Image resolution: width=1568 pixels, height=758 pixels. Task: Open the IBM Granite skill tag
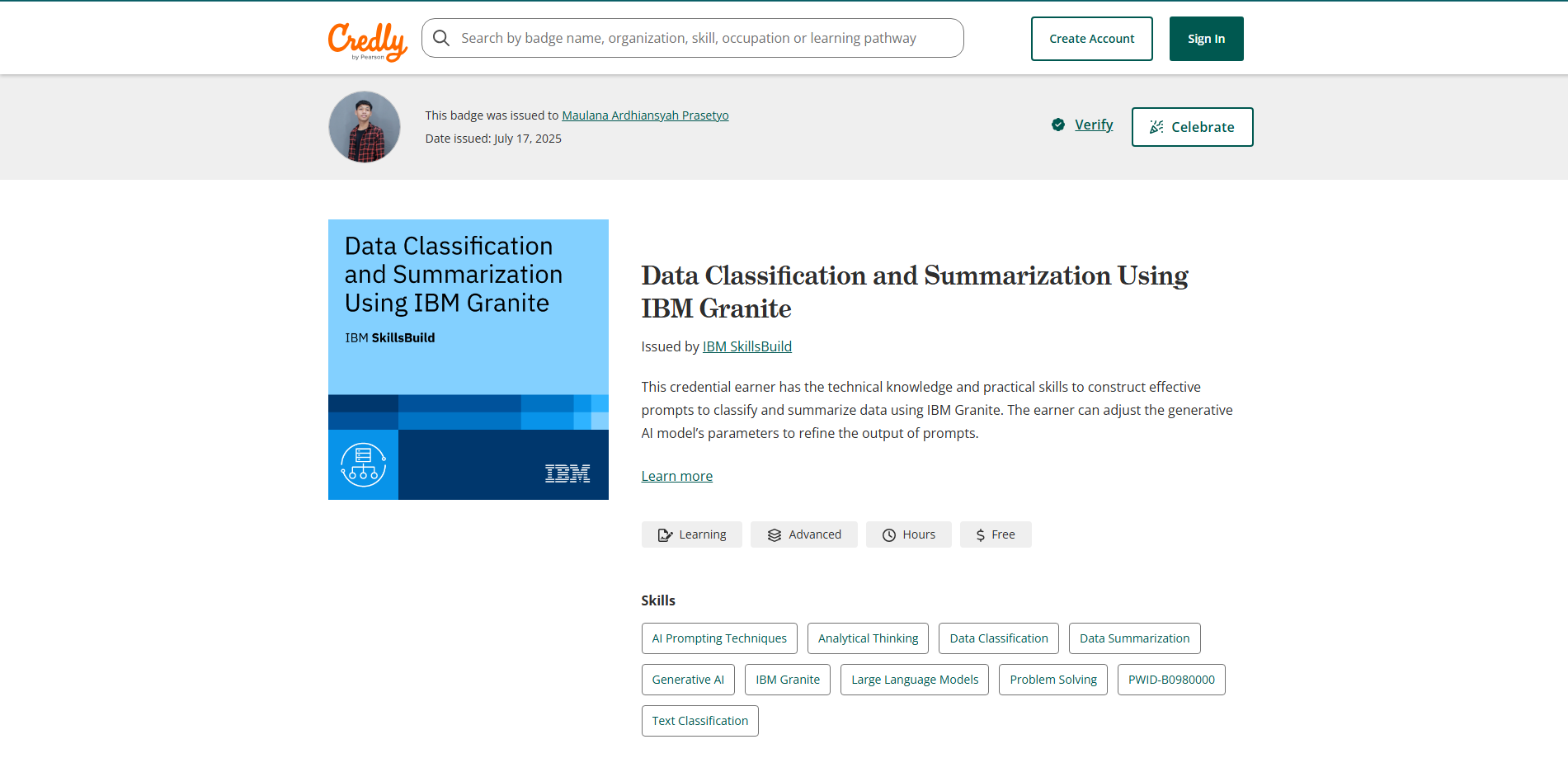788,680
